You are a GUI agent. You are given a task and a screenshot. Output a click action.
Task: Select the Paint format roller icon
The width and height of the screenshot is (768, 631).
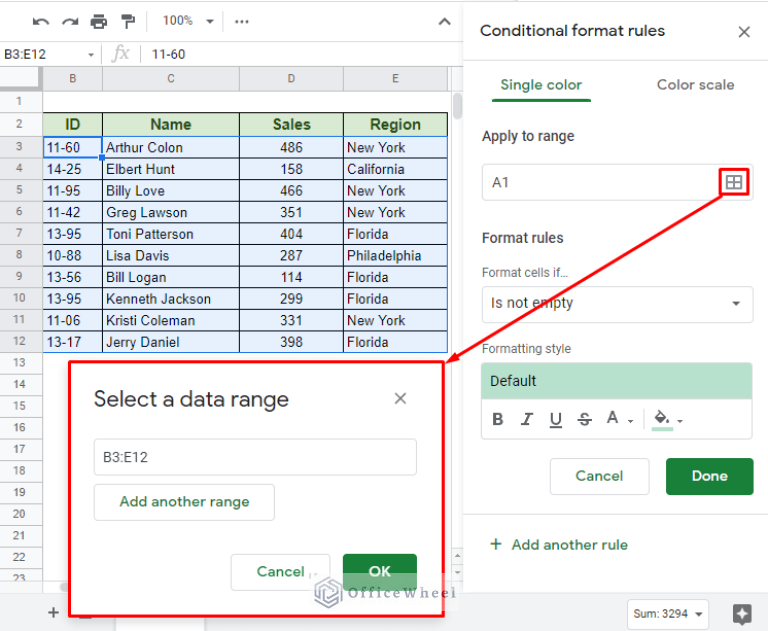[127, 21]
